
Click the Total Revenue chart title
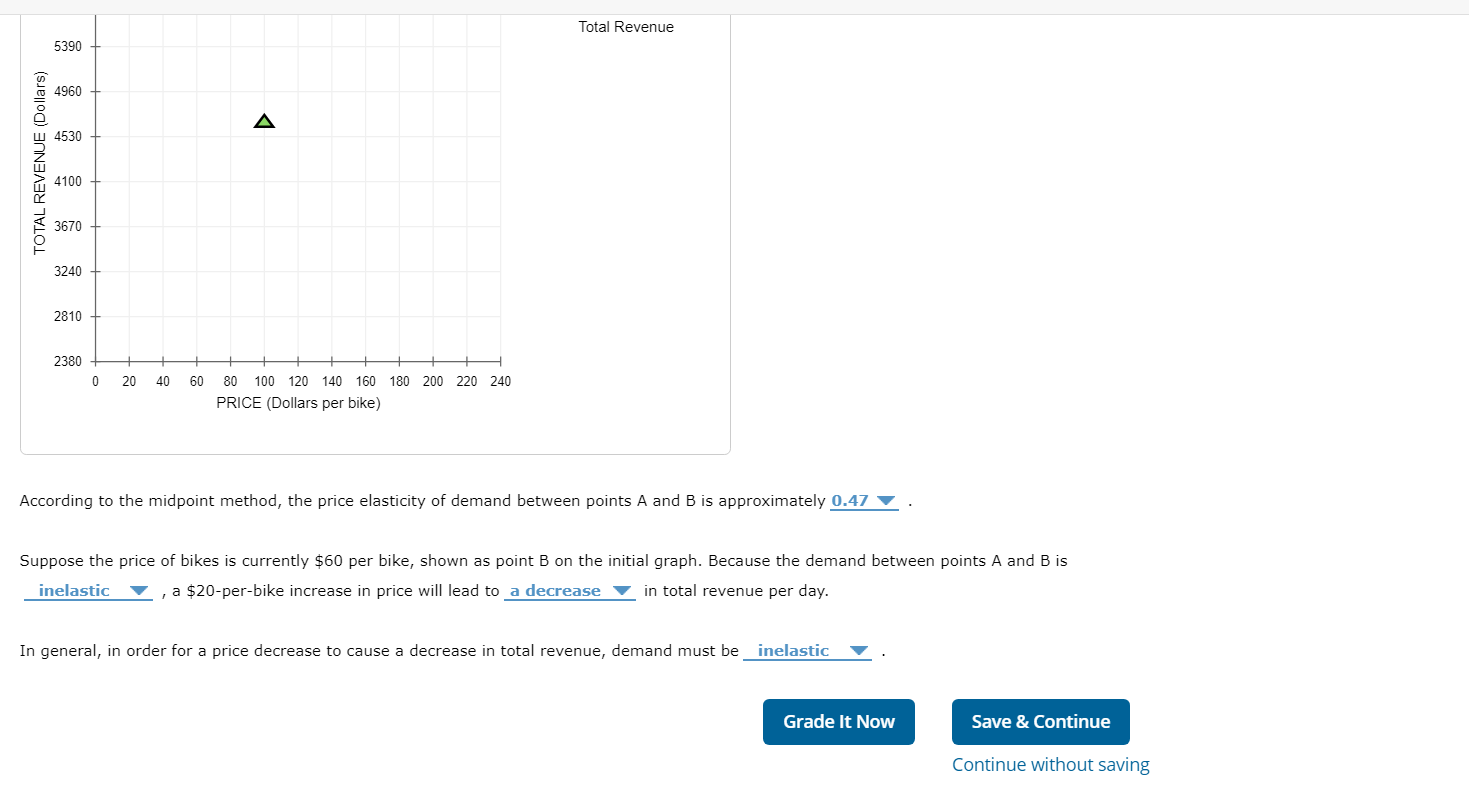tap(625, 27)
